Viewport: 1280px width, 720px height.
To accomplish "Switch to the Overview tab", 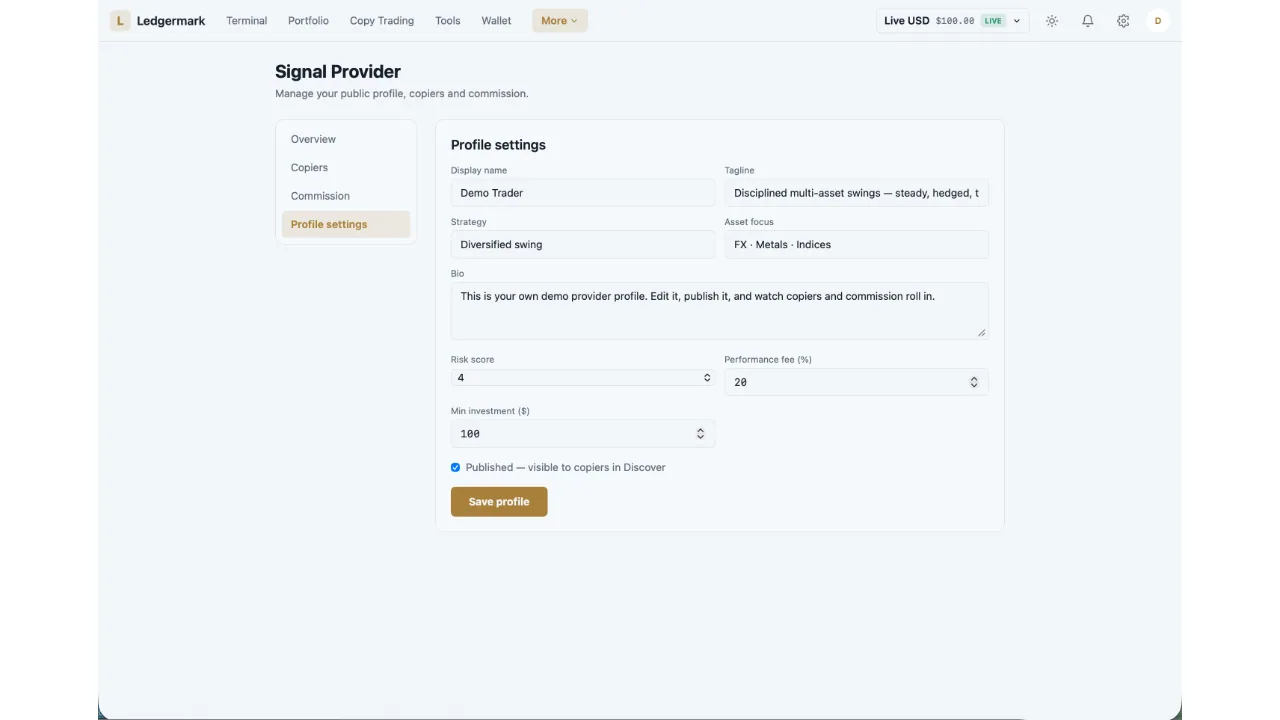I will [346, 139].
